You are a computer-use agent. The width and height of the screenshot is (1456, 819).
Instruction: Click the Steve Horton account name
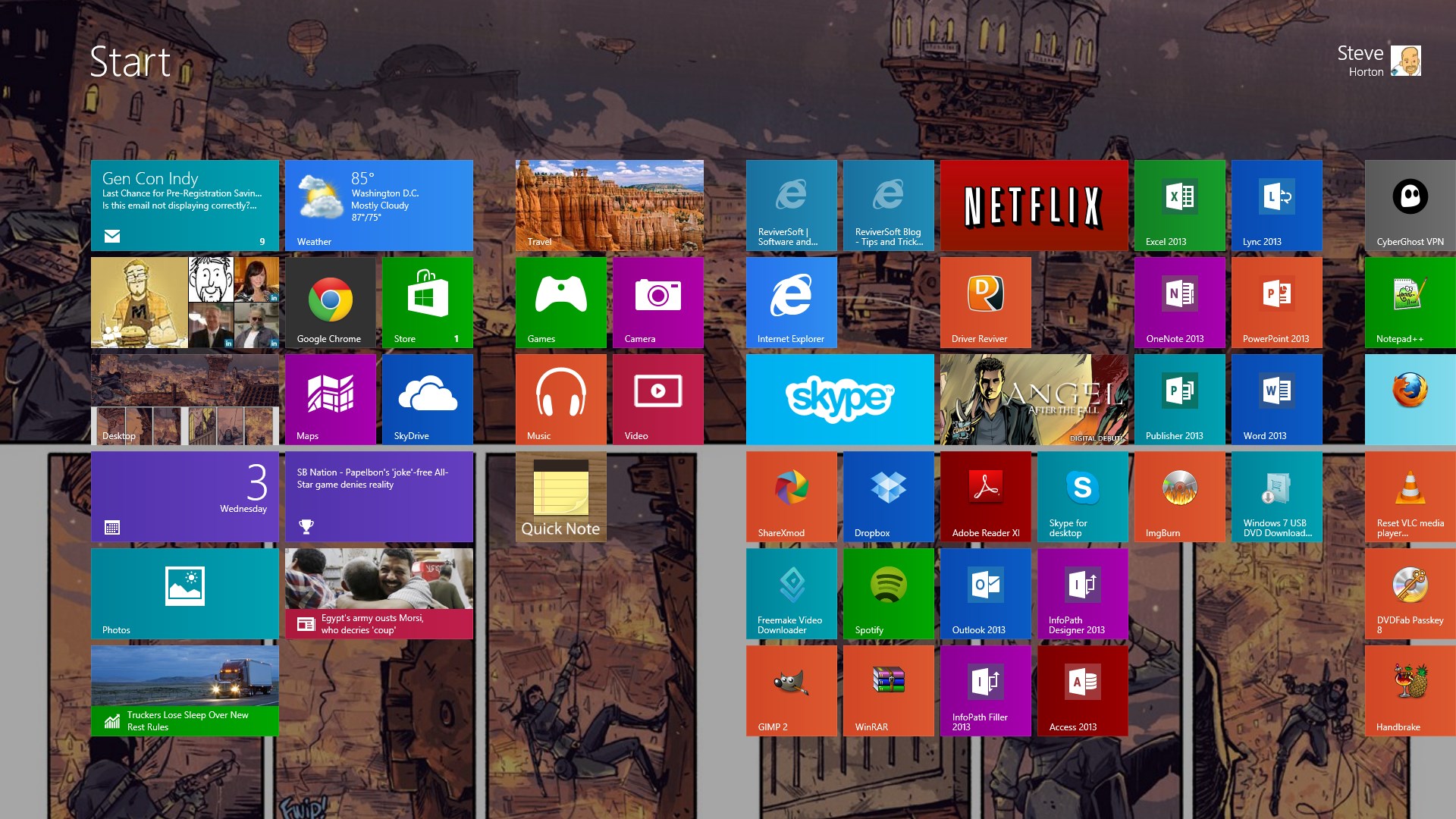coord(1361,61)
